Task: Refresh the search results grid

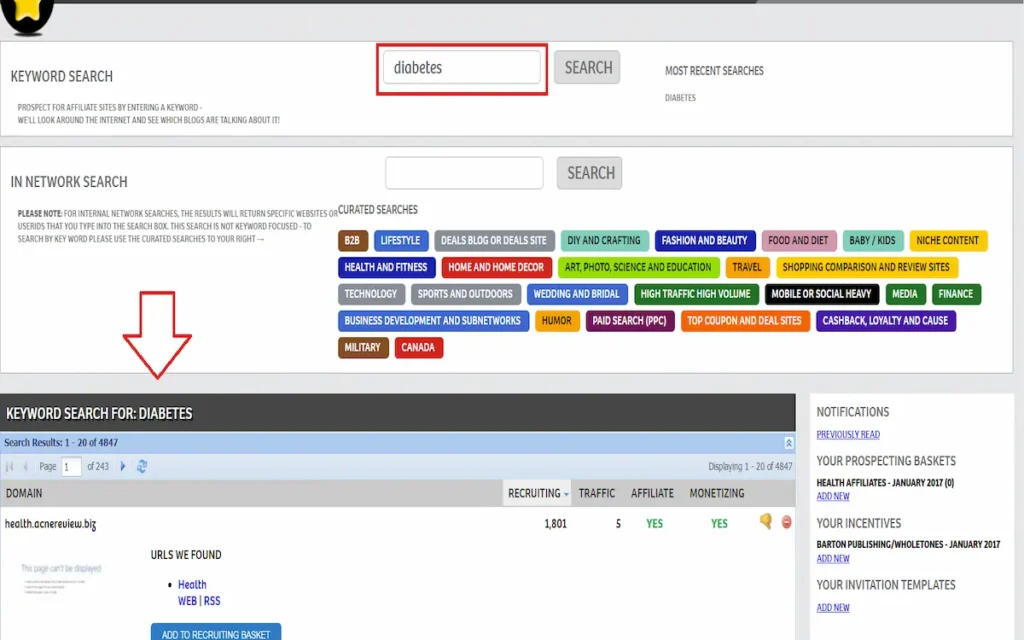Action: click(x=142, y=466)
